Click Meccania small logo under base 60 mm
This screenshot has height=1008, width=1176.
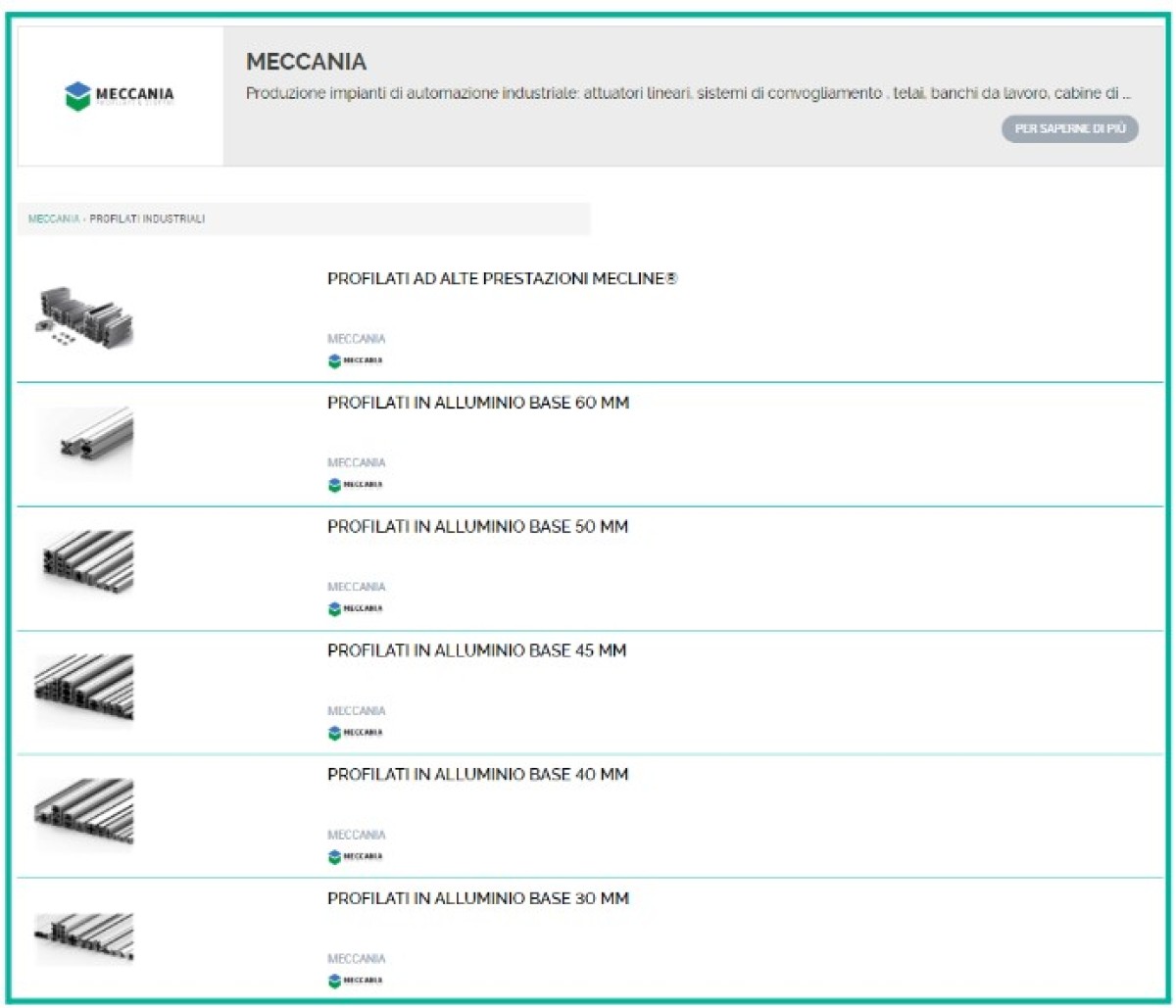(355, 484)
